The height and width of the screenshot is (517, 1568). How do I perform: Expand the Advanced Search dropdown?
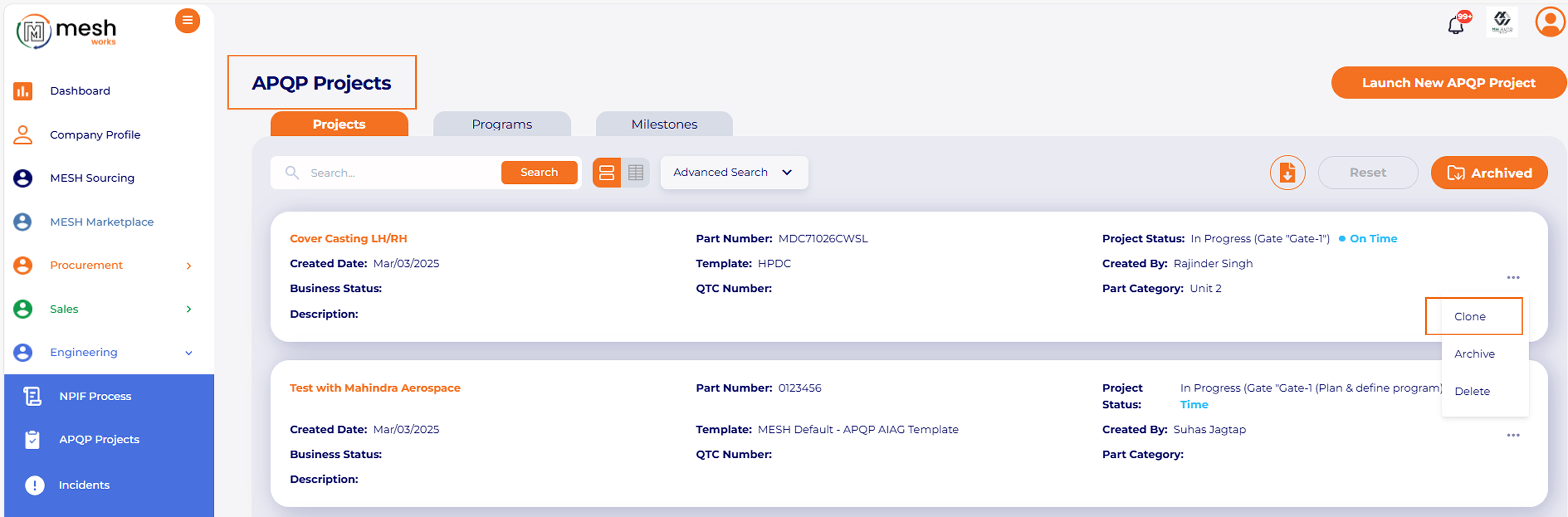pos(733,173)
